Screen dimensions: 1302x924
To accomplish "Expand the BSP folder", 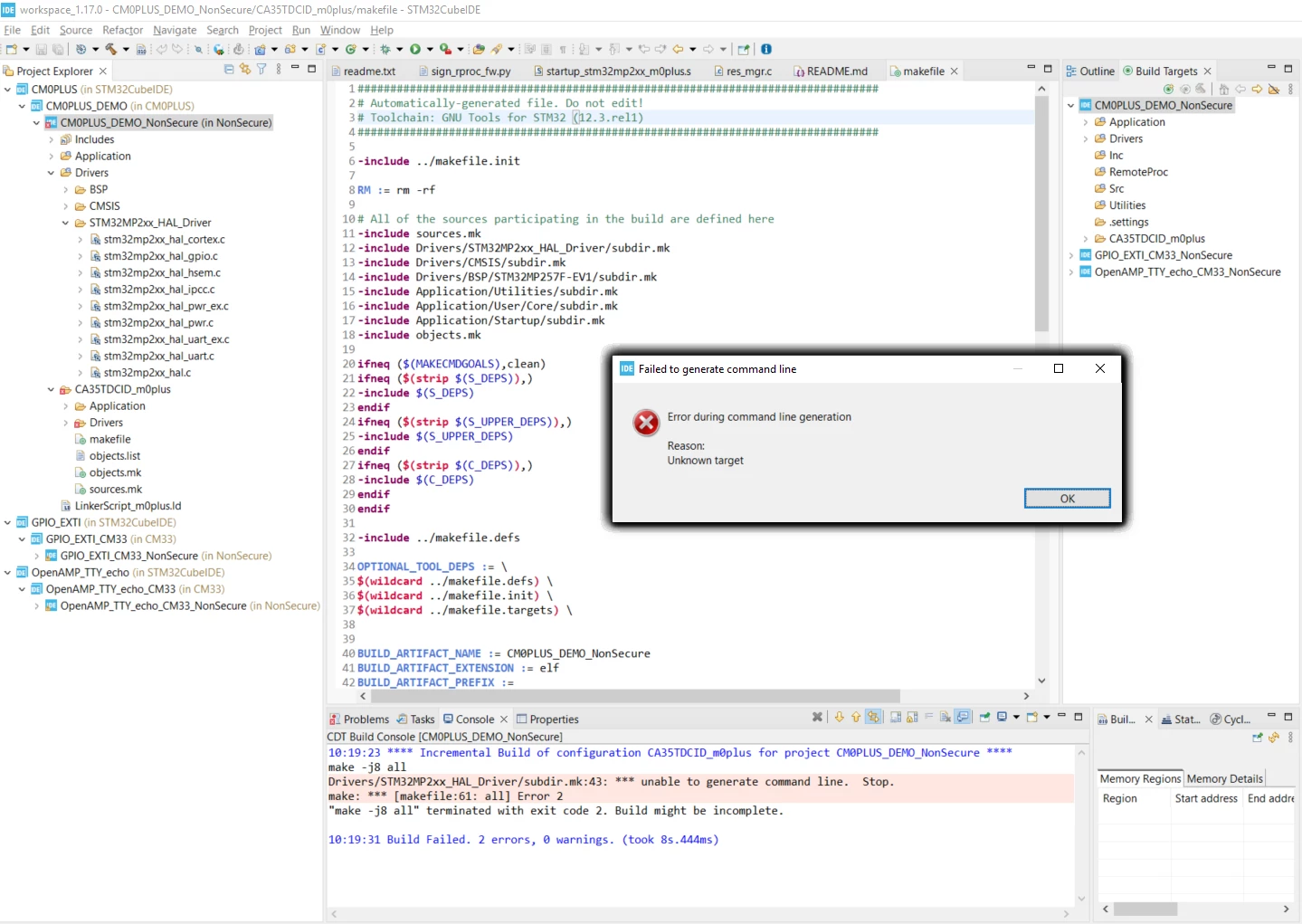I will click(x=66, y=190).
